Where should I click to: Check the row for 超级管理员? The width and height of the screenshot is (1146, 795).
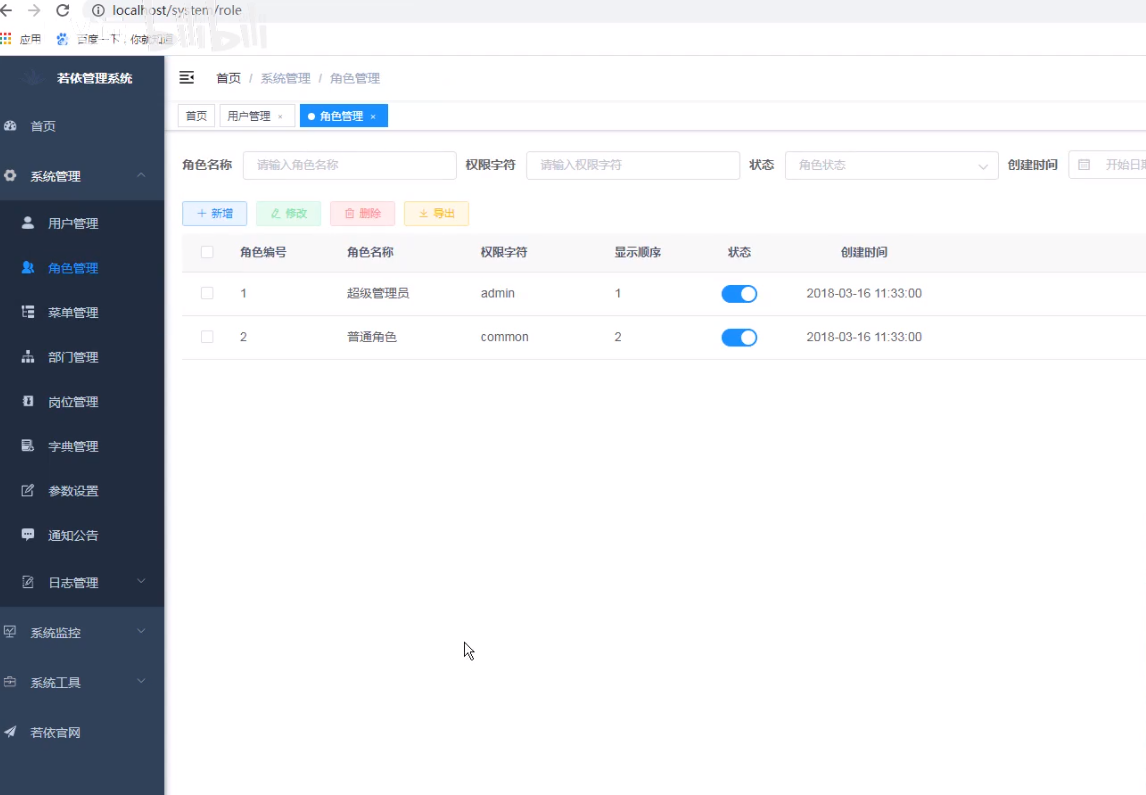coord(207,293)
